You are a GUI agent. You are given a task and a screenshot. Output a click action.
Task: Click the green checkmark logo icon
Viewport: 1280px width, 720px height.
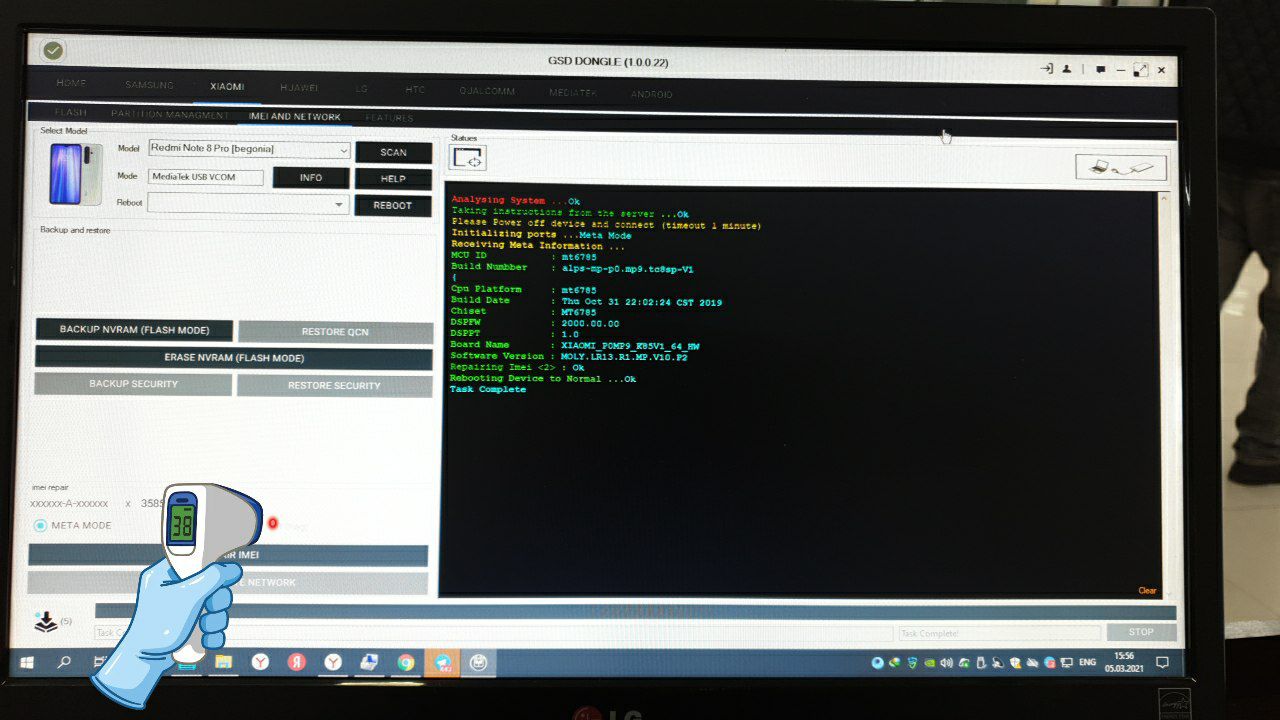[53, 50]
